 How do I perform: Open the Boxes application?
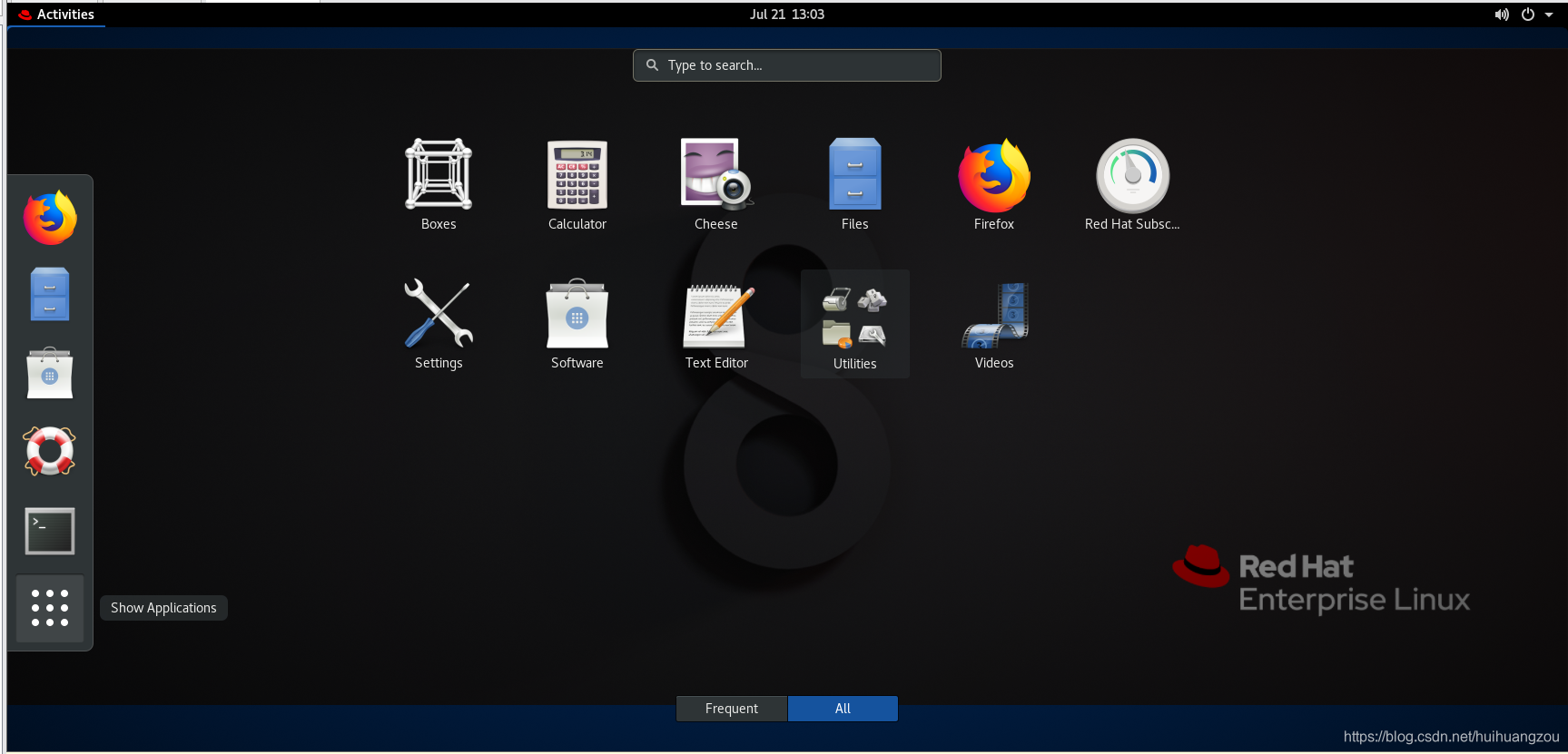click(x=439, y=185)
